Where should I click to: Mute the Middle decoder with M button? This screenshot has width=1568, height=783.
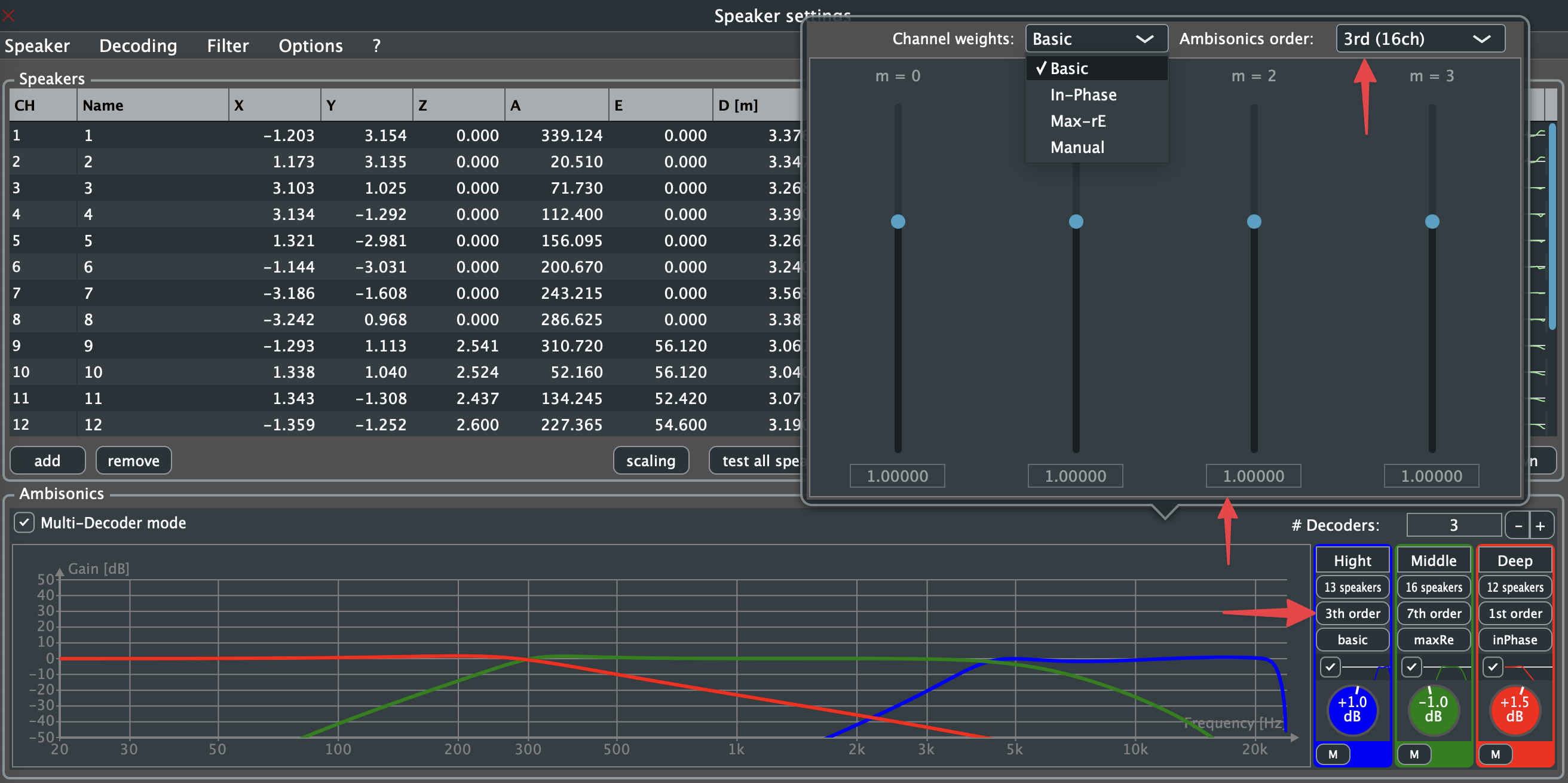click(x=1413, y=754)
